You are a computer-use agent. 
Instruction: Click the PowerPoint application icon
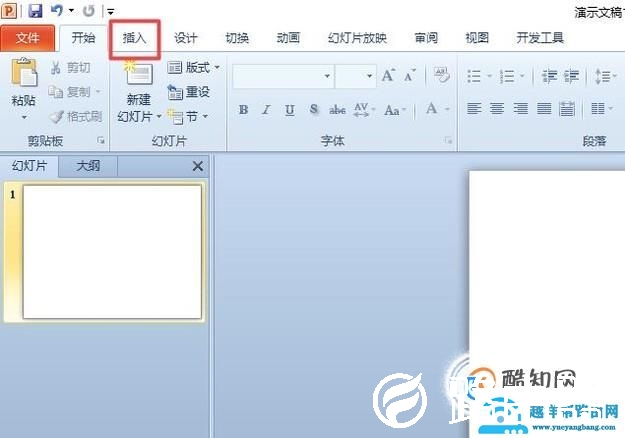[9, 11]
